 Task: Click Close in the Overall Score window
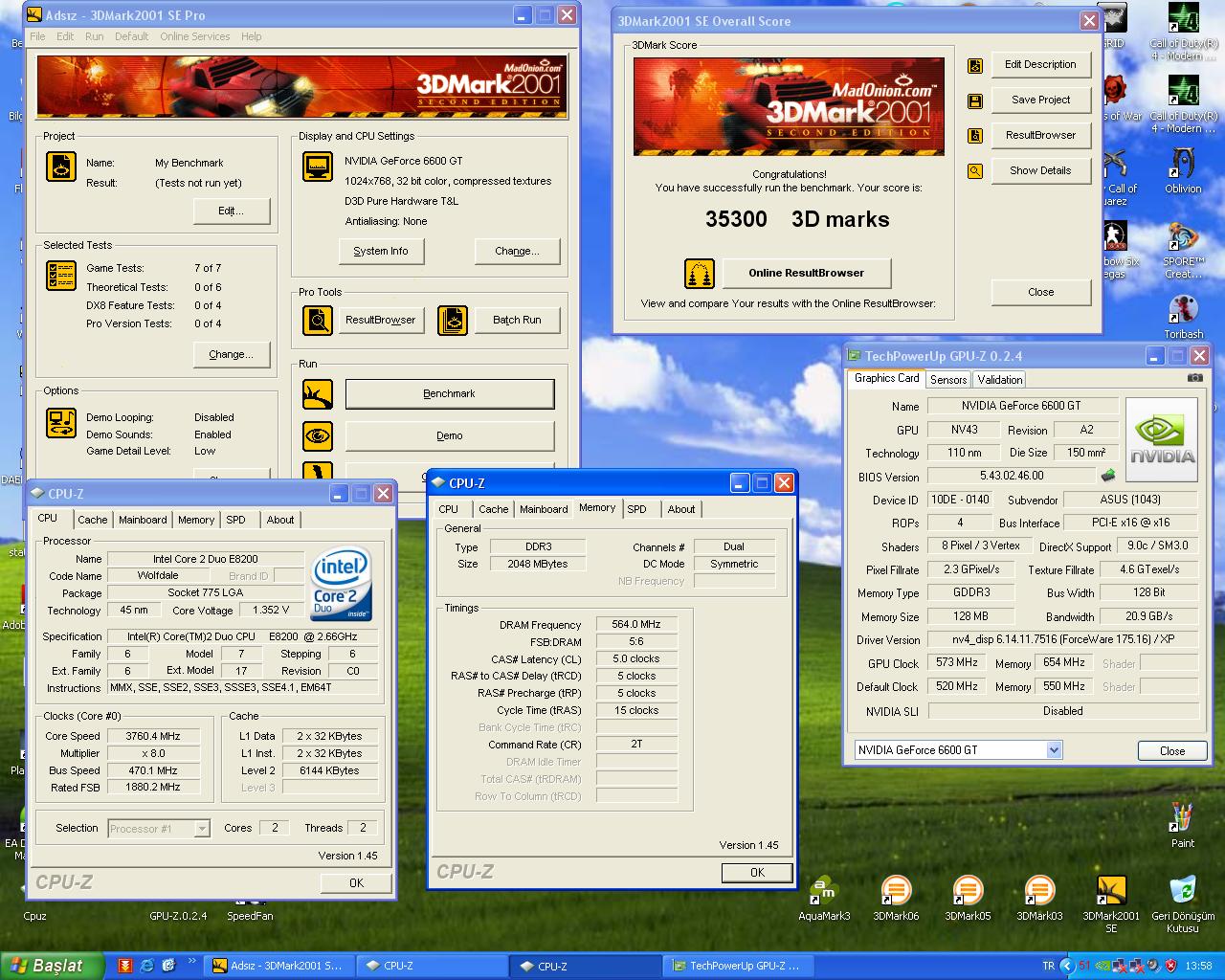[x=1041, y=292]
